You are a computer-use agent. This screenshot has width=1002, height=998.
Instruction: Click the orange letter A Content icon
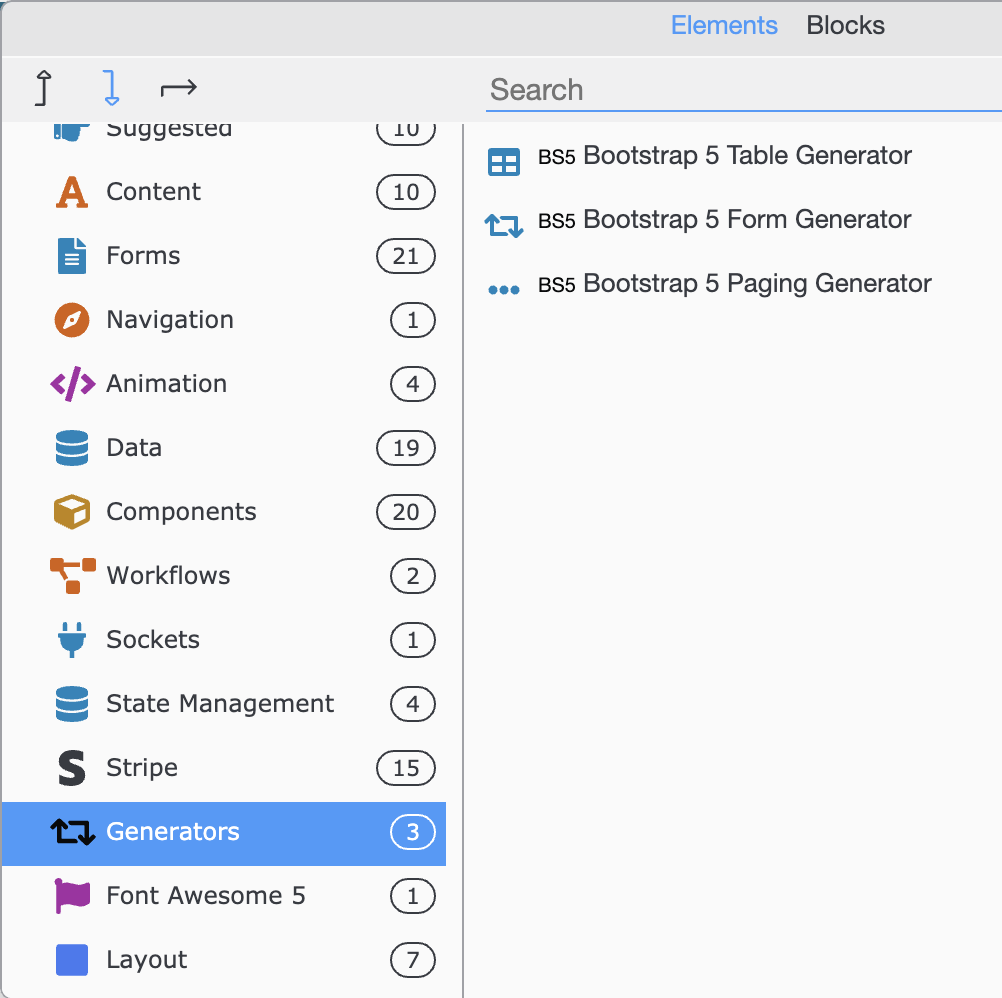coord(72,192)
